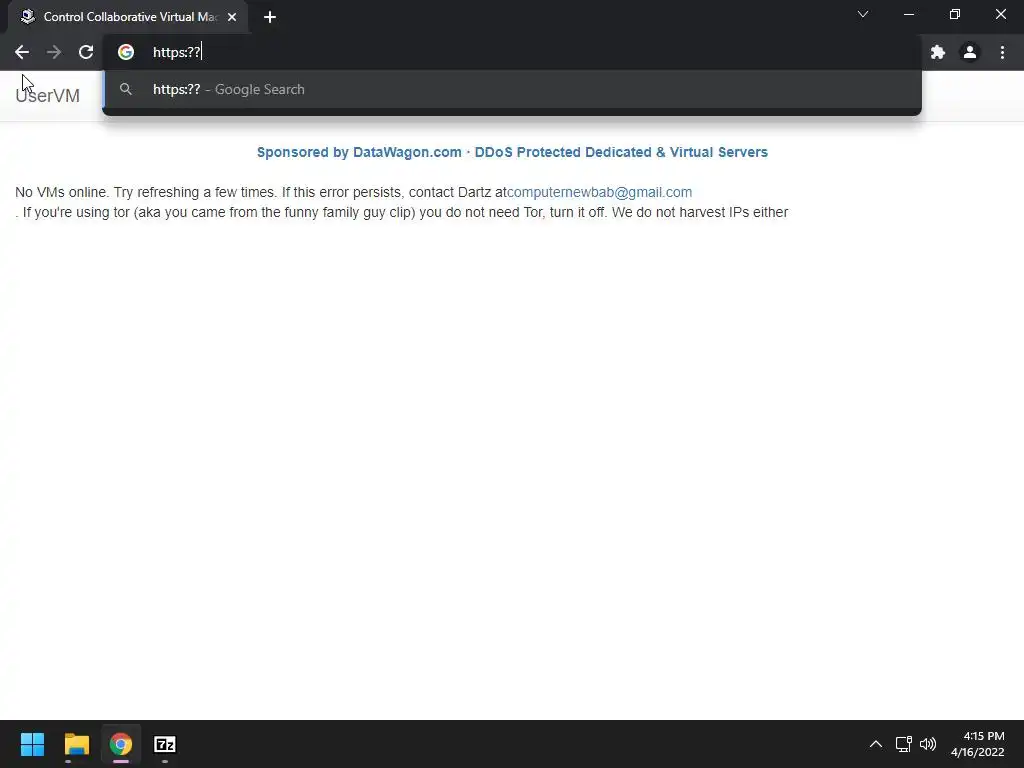Show hidden system tray icons
The image size is (1024, 768).
tap(876, 744)
